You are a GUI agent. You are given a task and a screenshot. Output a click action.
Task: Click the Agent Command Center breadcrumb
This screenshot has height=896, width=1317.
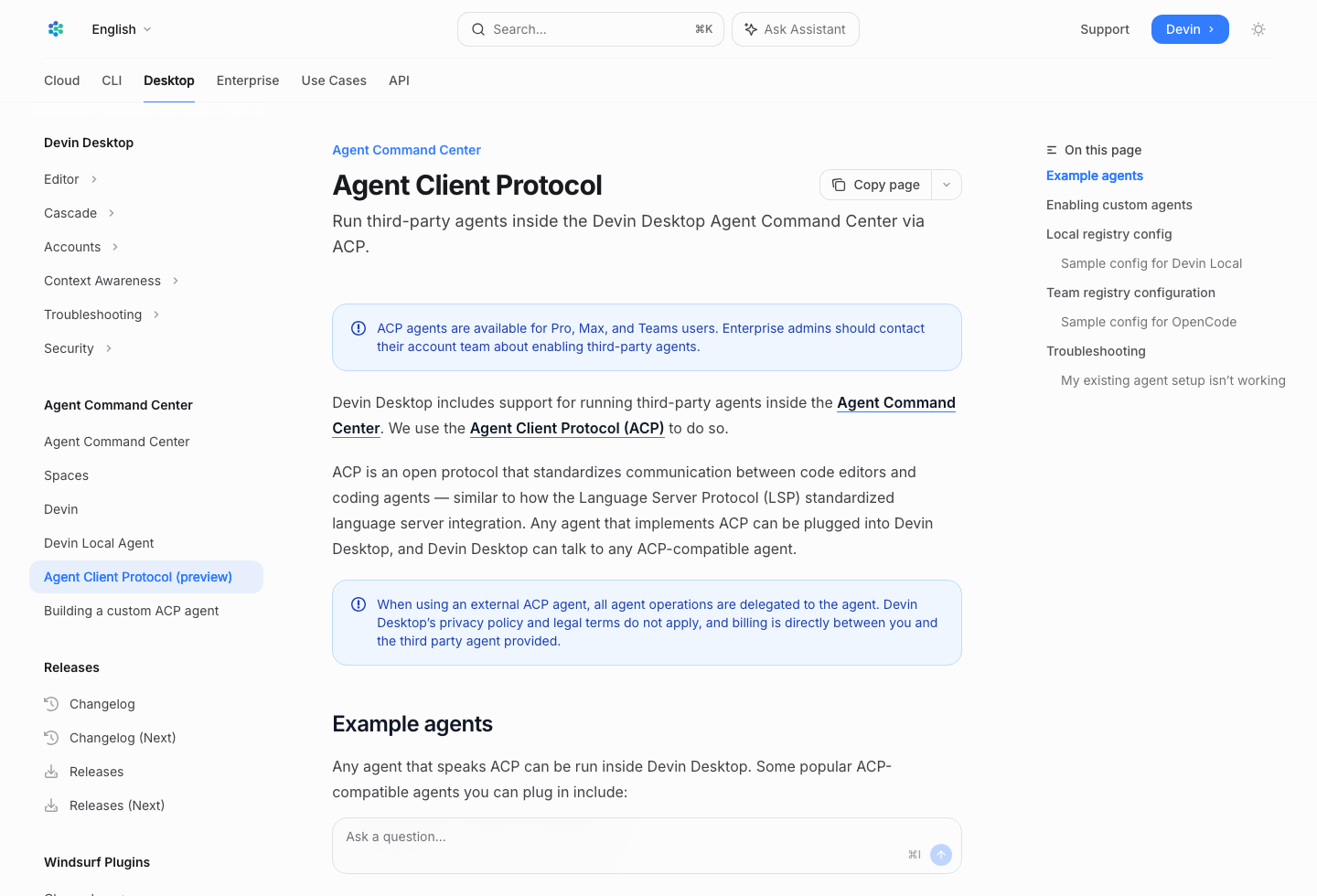pos(406,150)
